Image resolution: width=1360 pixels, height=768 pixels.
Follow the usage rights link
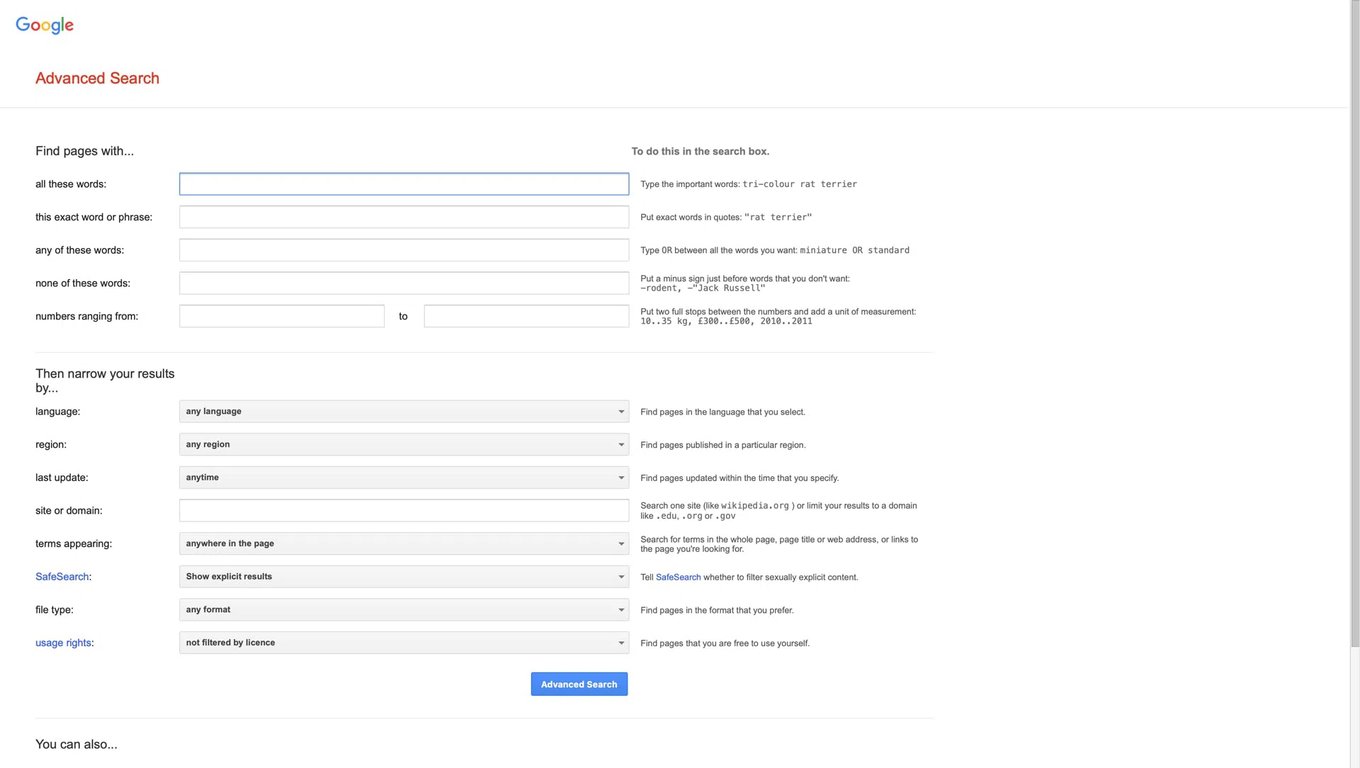coord(63,642)
